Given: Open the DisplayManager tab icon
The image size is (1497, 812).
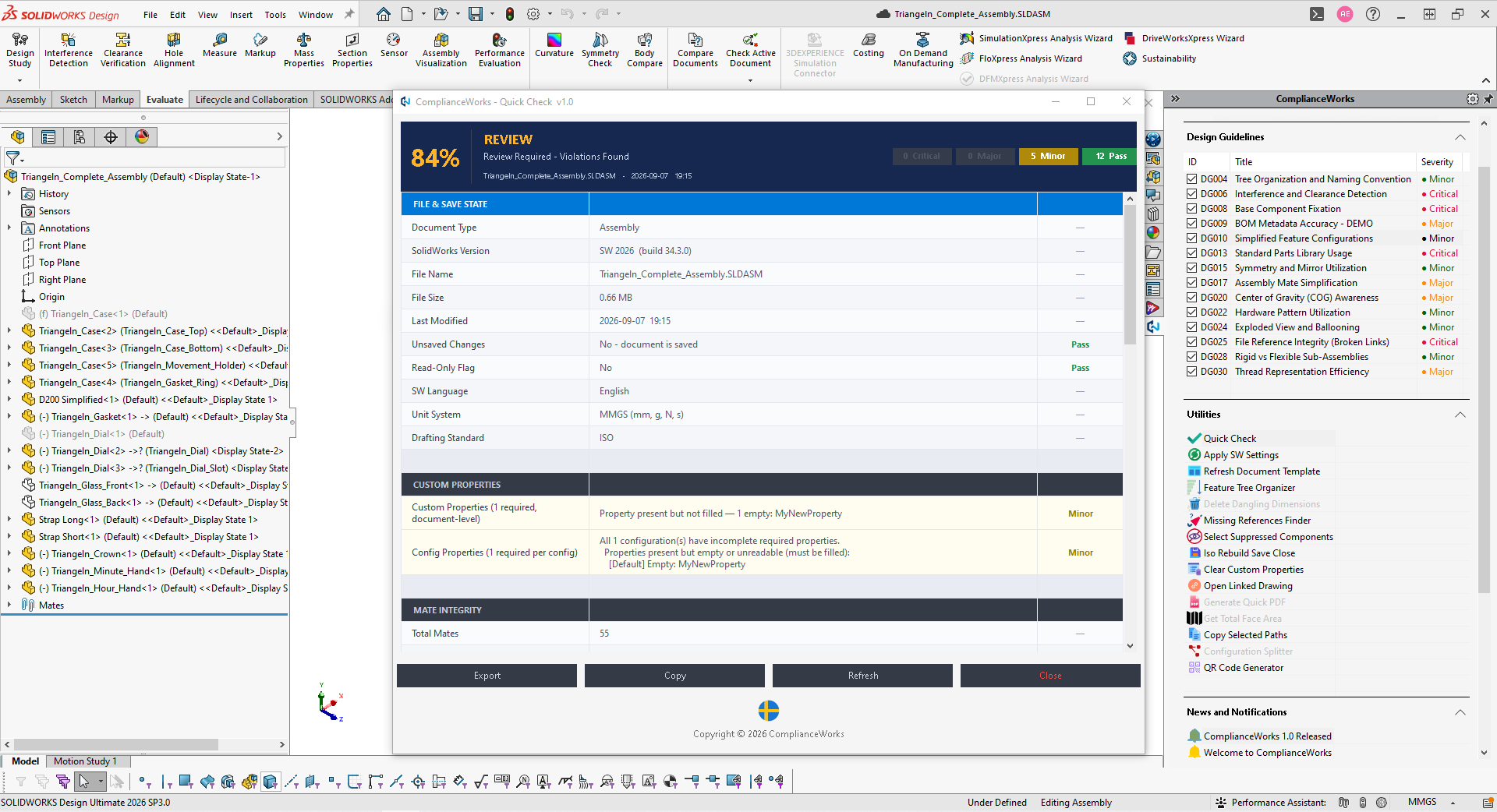Looking at the screenshot, I should pyautogui.click(x=142, y=137).
